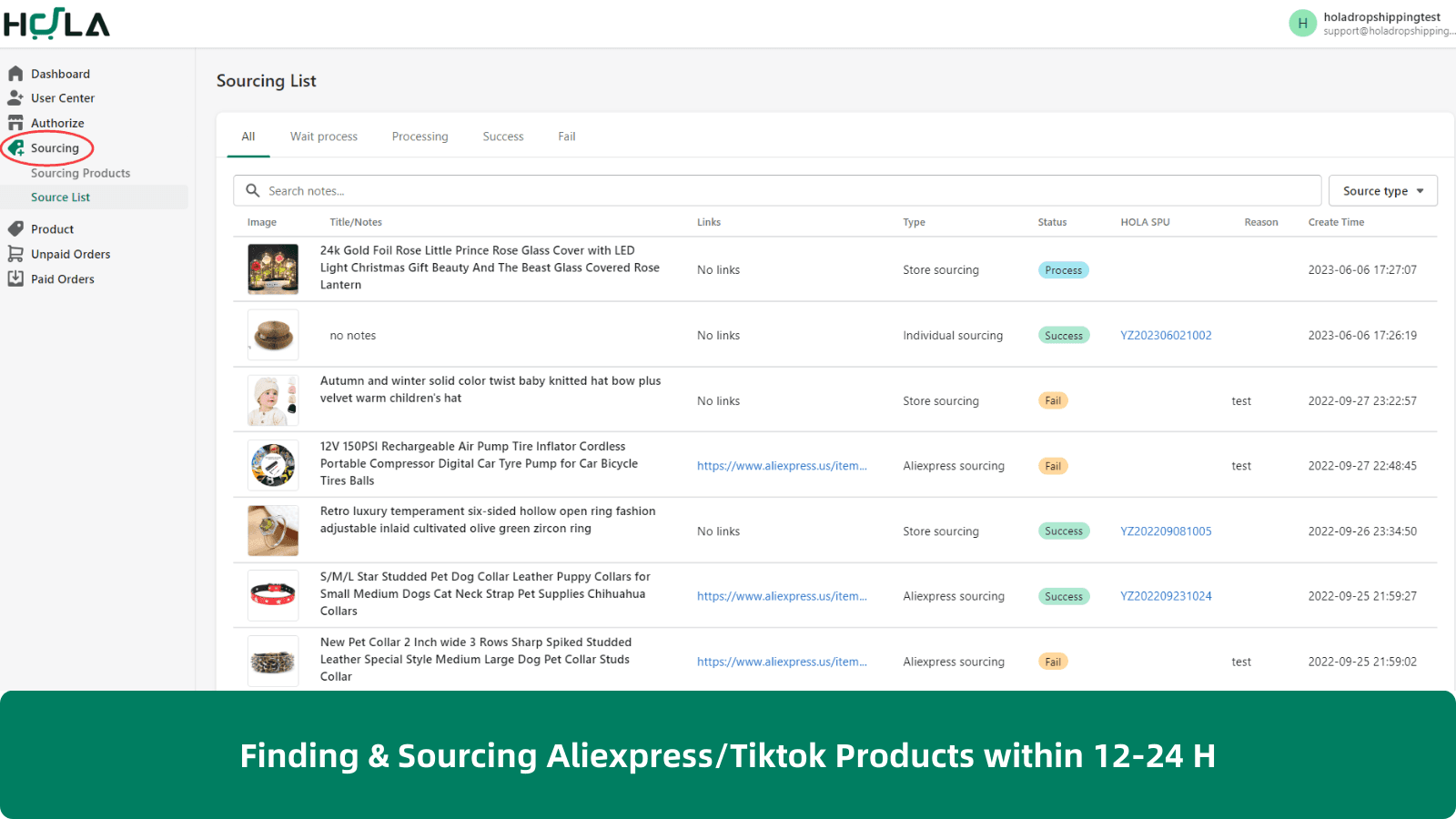Open HOLA SPU link YZ202209231024
The image size is (1456, 819).
[1166, 596]
